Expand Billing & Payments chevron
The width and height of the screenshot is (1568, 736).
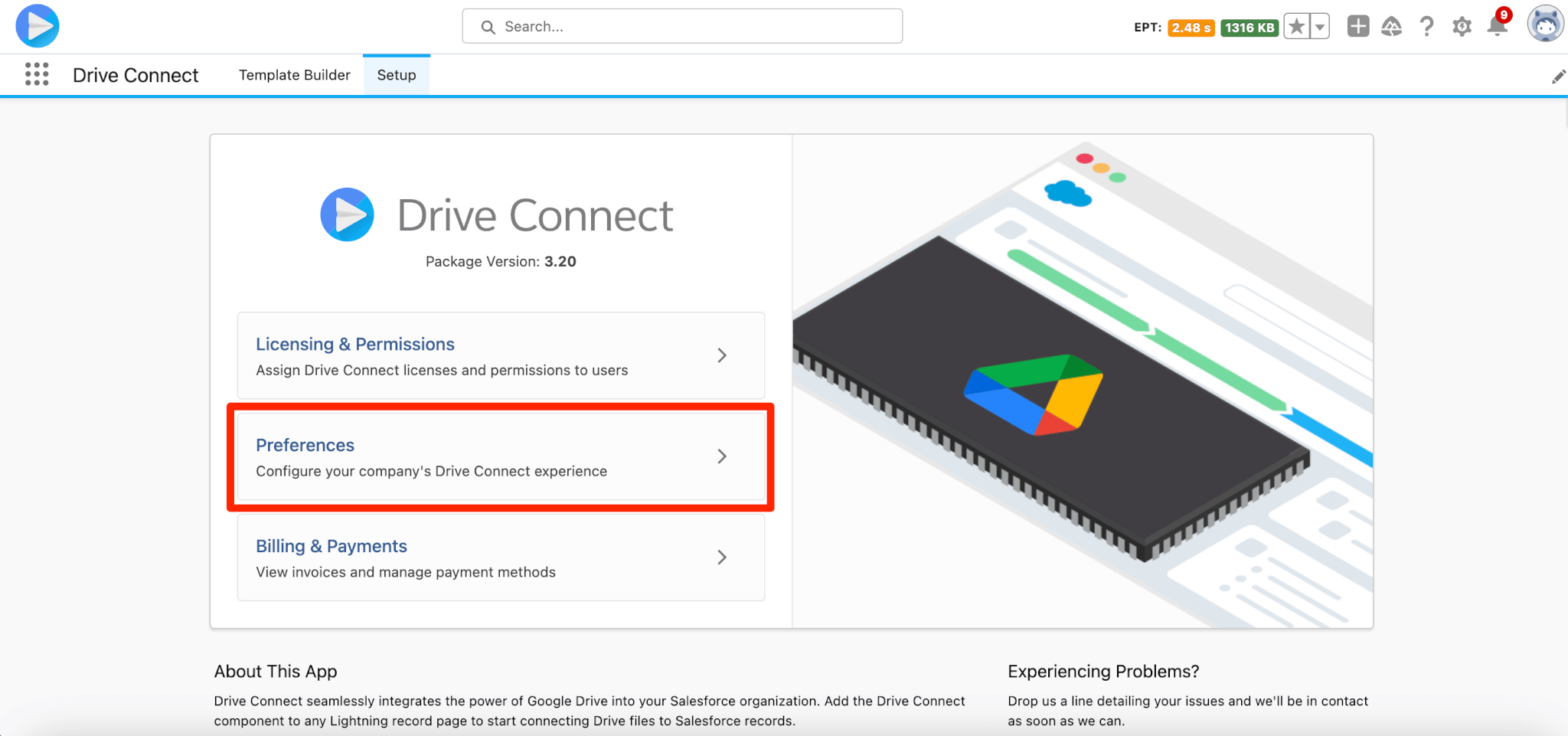click(722, 558)
